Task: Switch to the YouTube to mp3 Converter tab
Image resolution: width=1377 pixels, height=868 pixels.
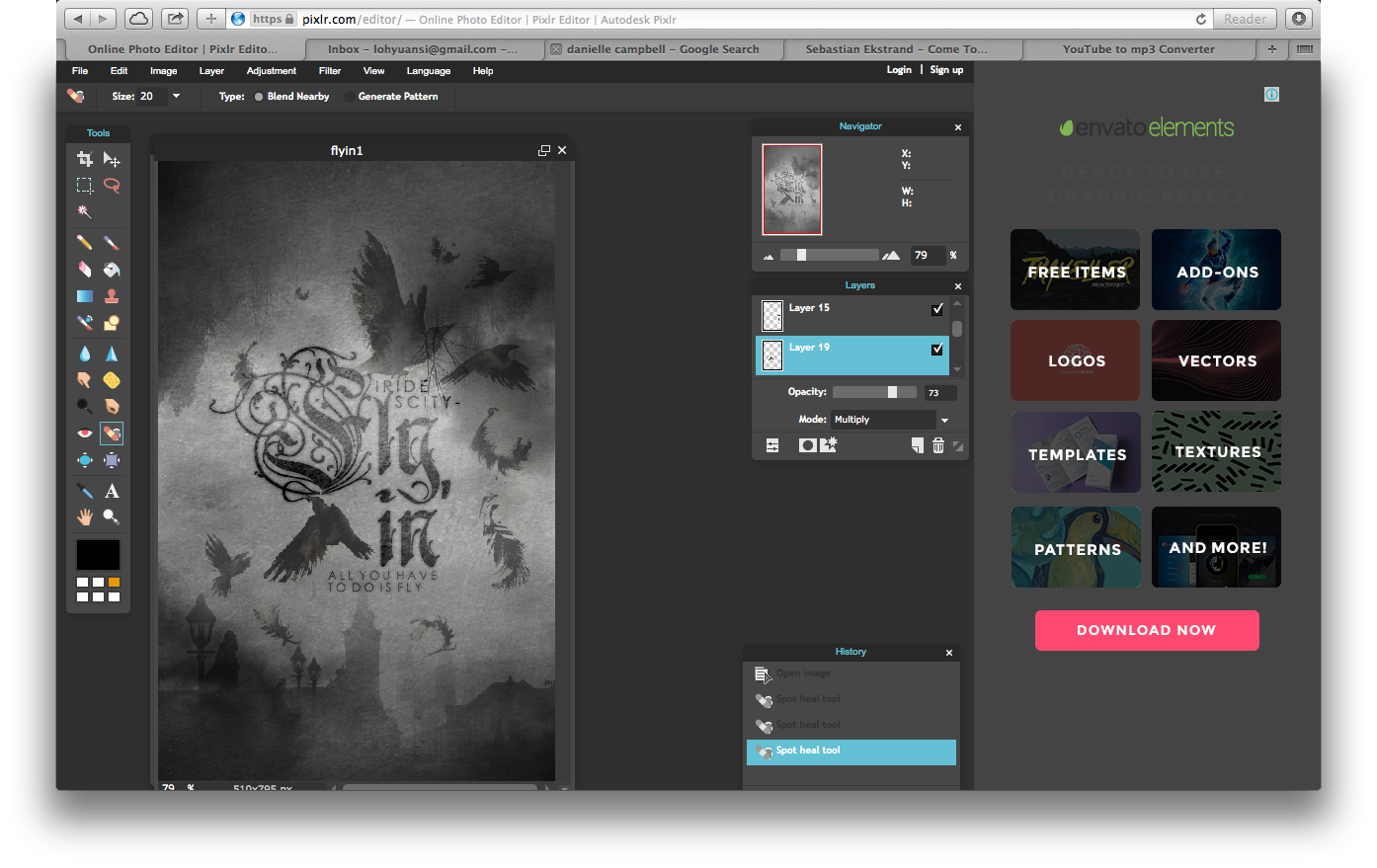Action: pyautogui.click(x=1139, y=48)
